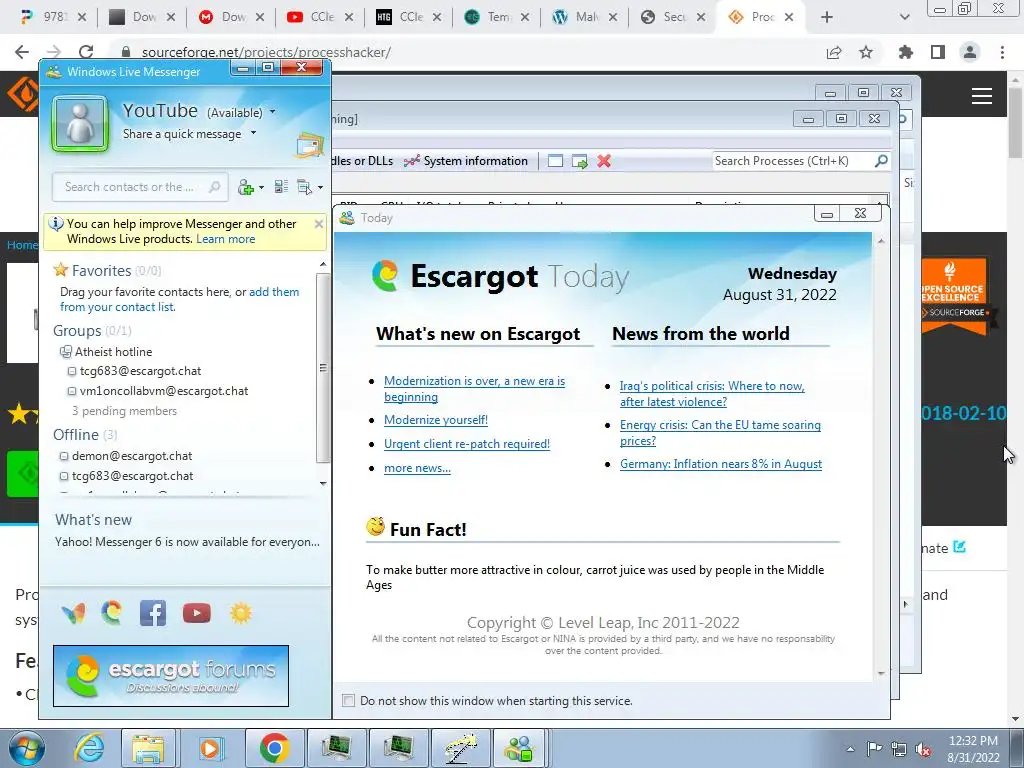Open 'Urgent client re-patch required!' link
The height and width of the screenshot is (768, 1024).
coord(467,444)
